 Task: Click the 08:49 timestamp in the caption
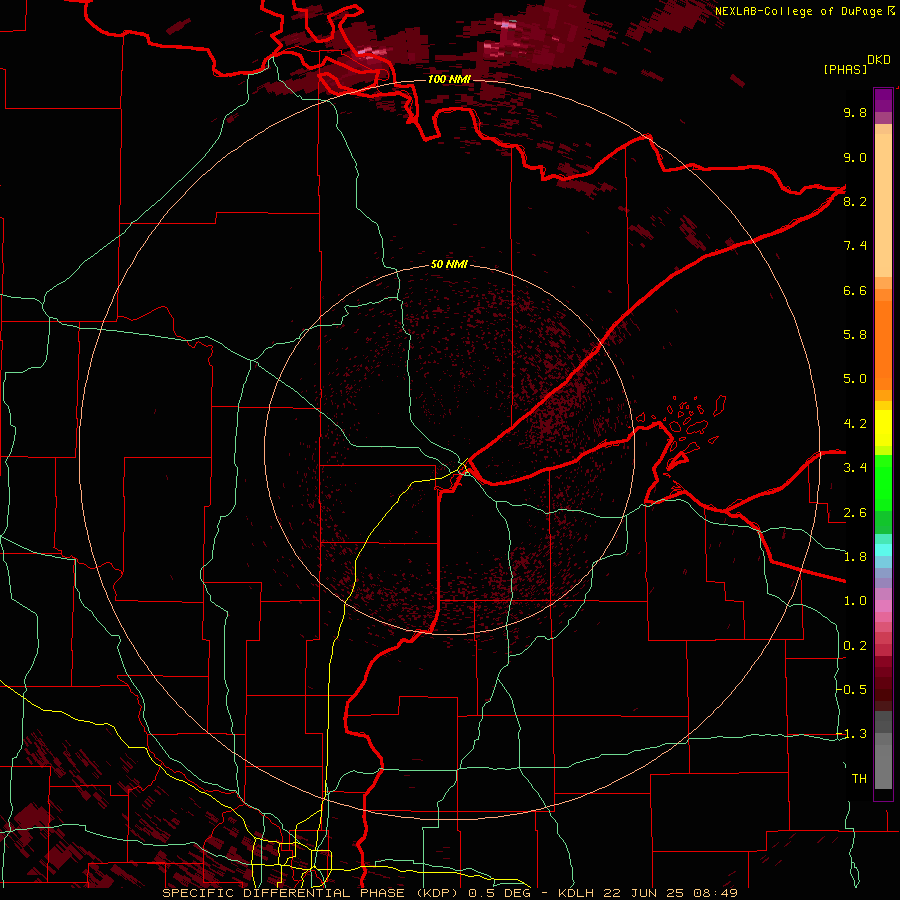717,893
